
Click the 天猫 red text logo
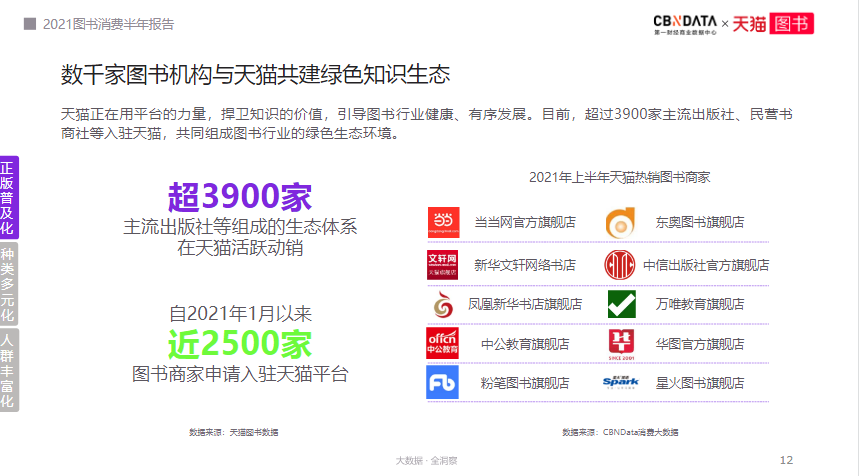[749, 24]
